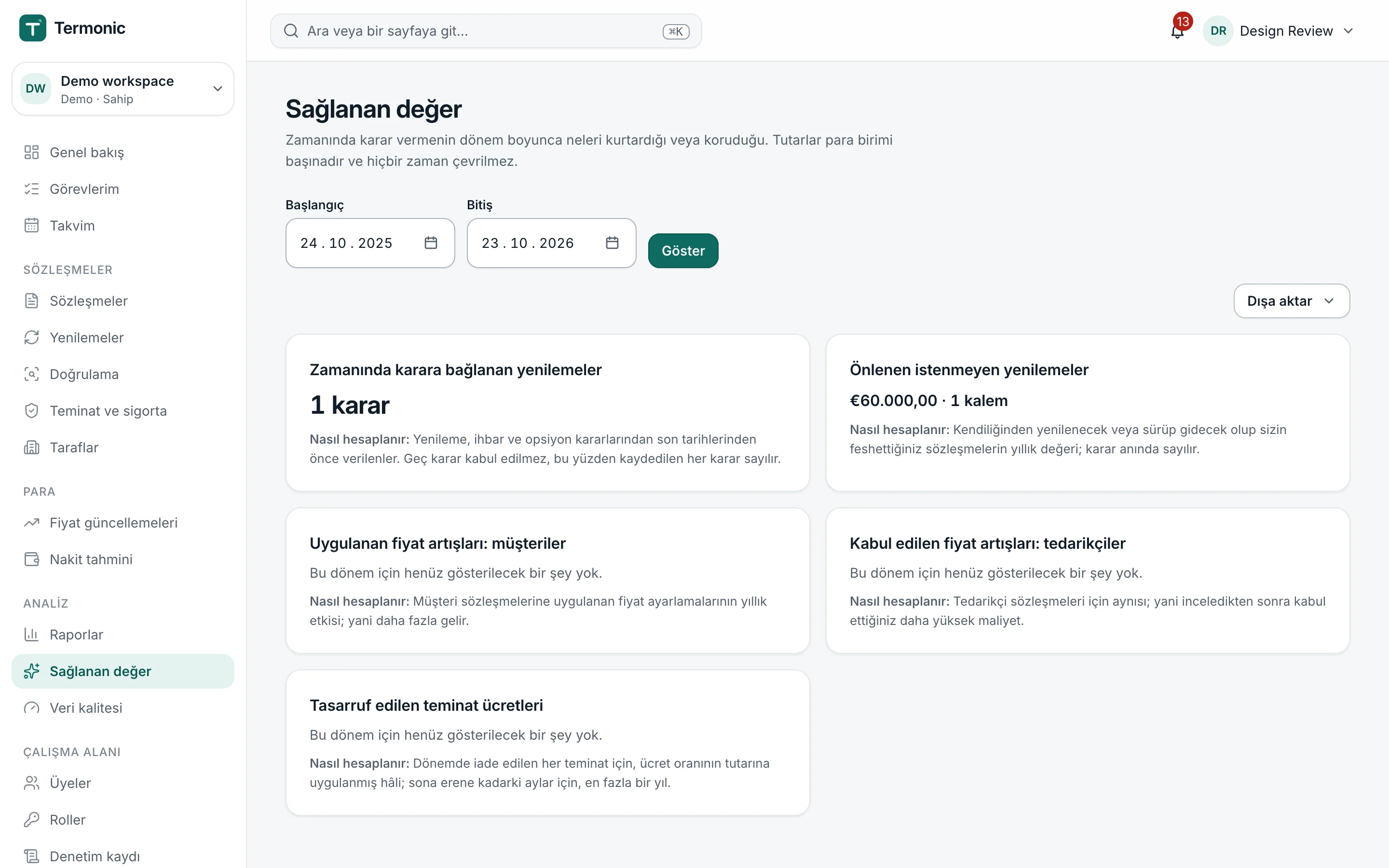Select Sağlanan değer in the sidebar
Image resolution: width=1389 pixels, height=868 pixels.
[x=123, y=672]
